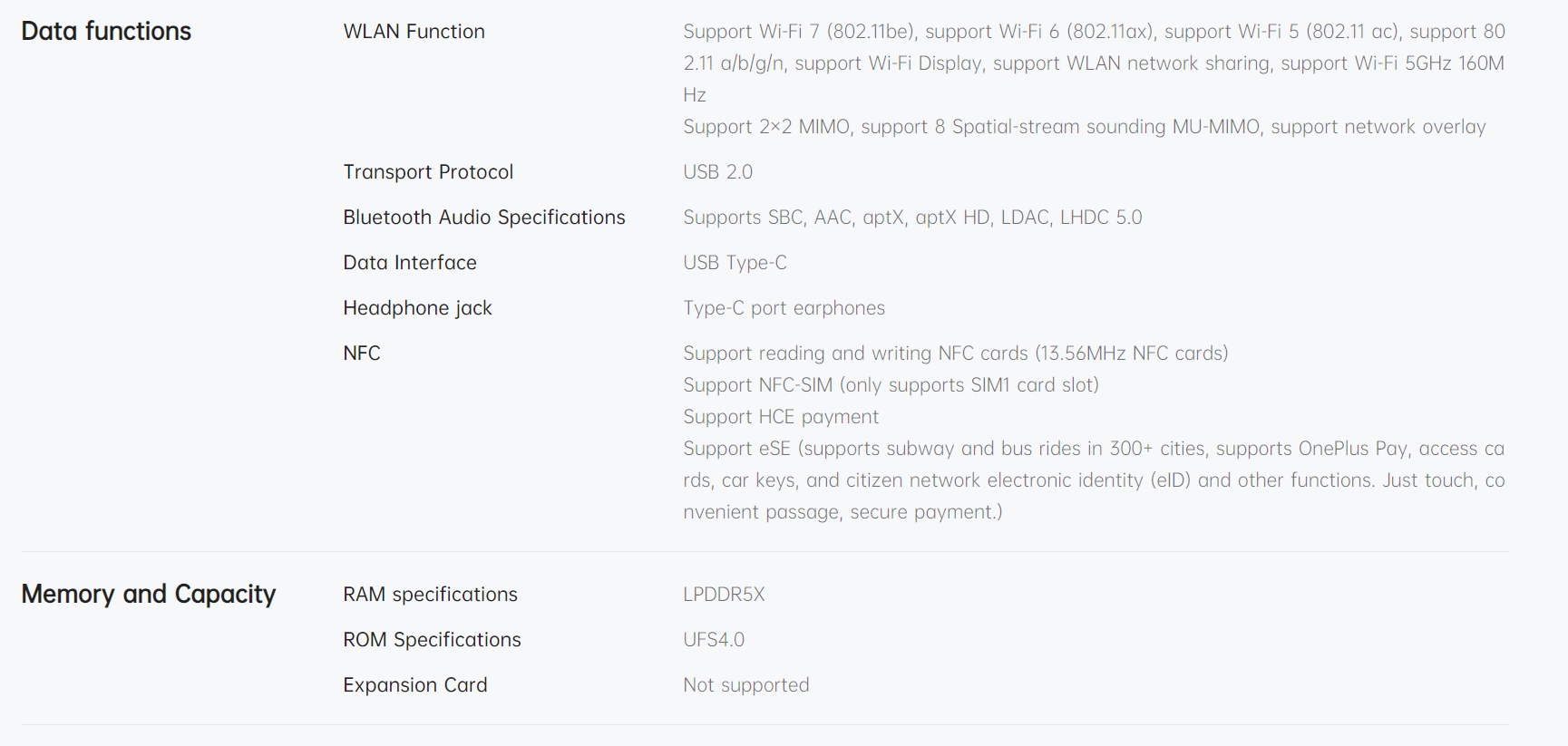Click the LPDDR5X value
The image size is (1568, 746).
(x=725, y=595)
